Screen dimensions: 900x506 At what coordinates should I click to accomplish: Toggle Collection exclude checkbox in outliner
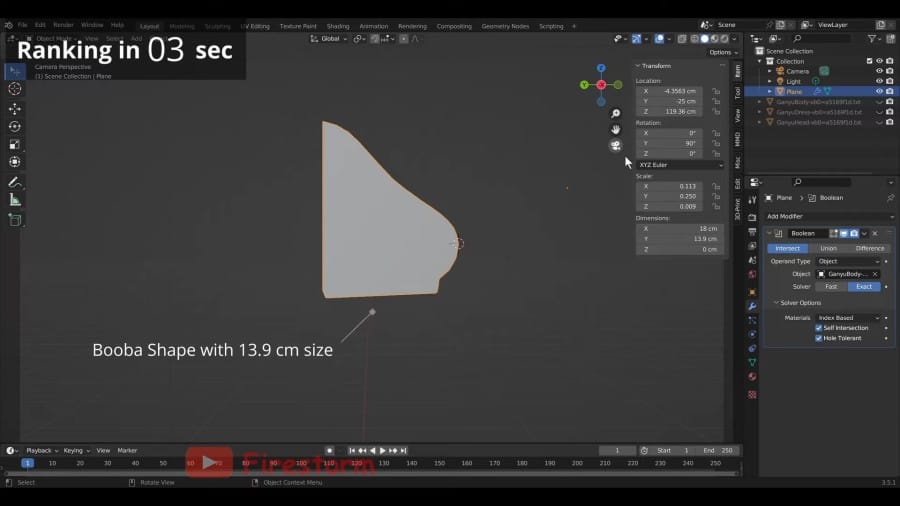(869, 61)
